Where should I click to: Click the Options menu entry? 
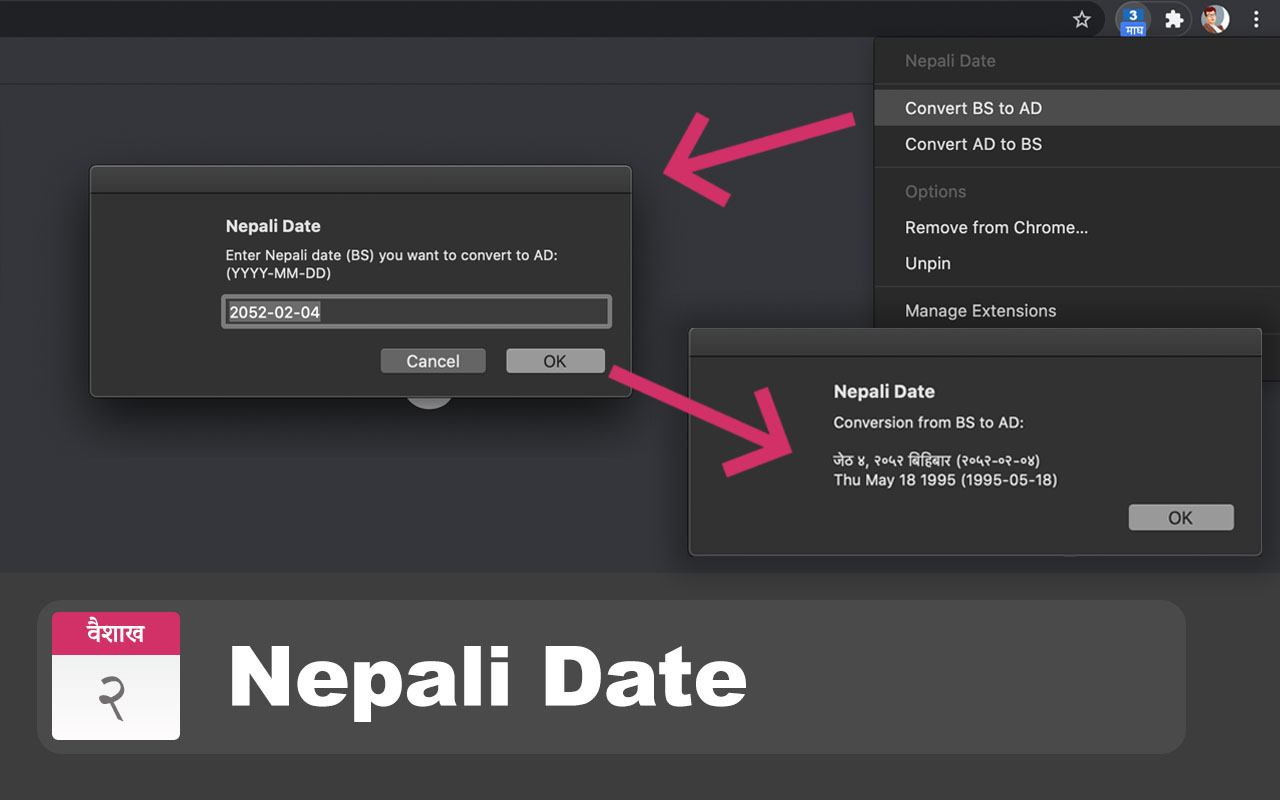tap(935, 192)
